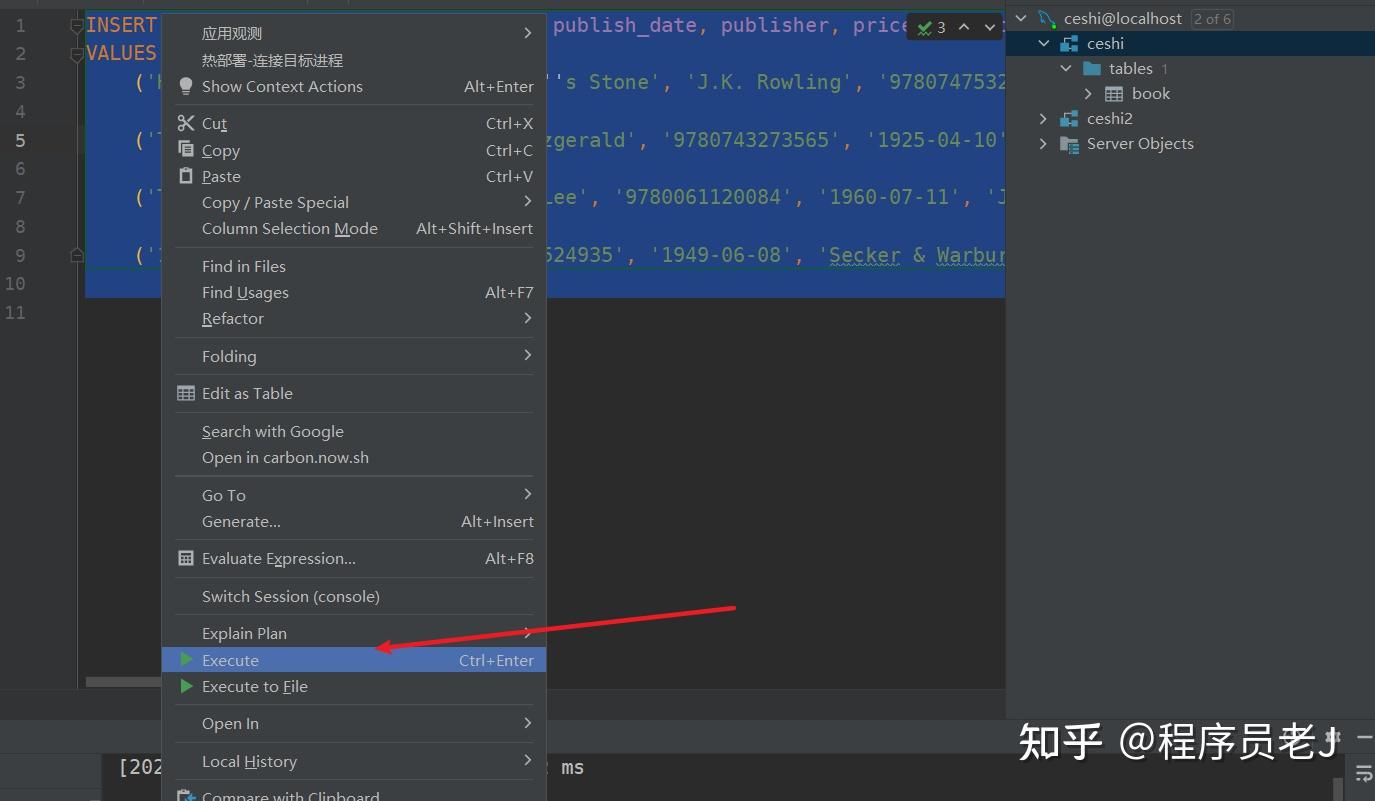Click the fold arrow beside line 2
This screenshot has width=1375, height=801.
77,53
